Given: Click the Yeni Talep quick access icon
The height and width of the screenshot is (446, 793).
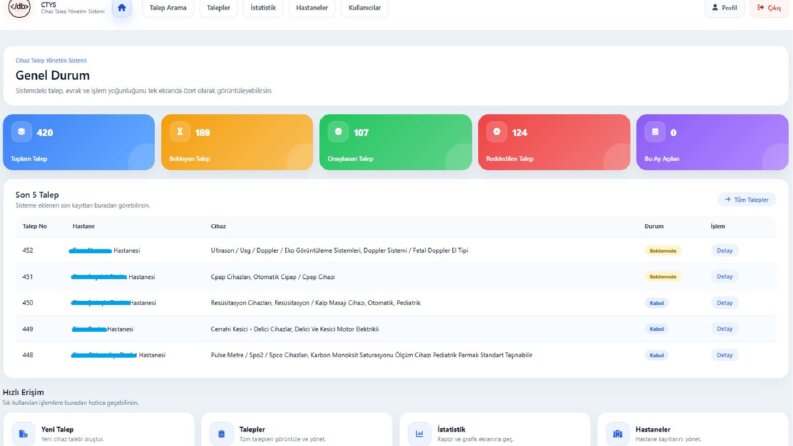Looking at the screenshot, I should click(x=23, y=434).
